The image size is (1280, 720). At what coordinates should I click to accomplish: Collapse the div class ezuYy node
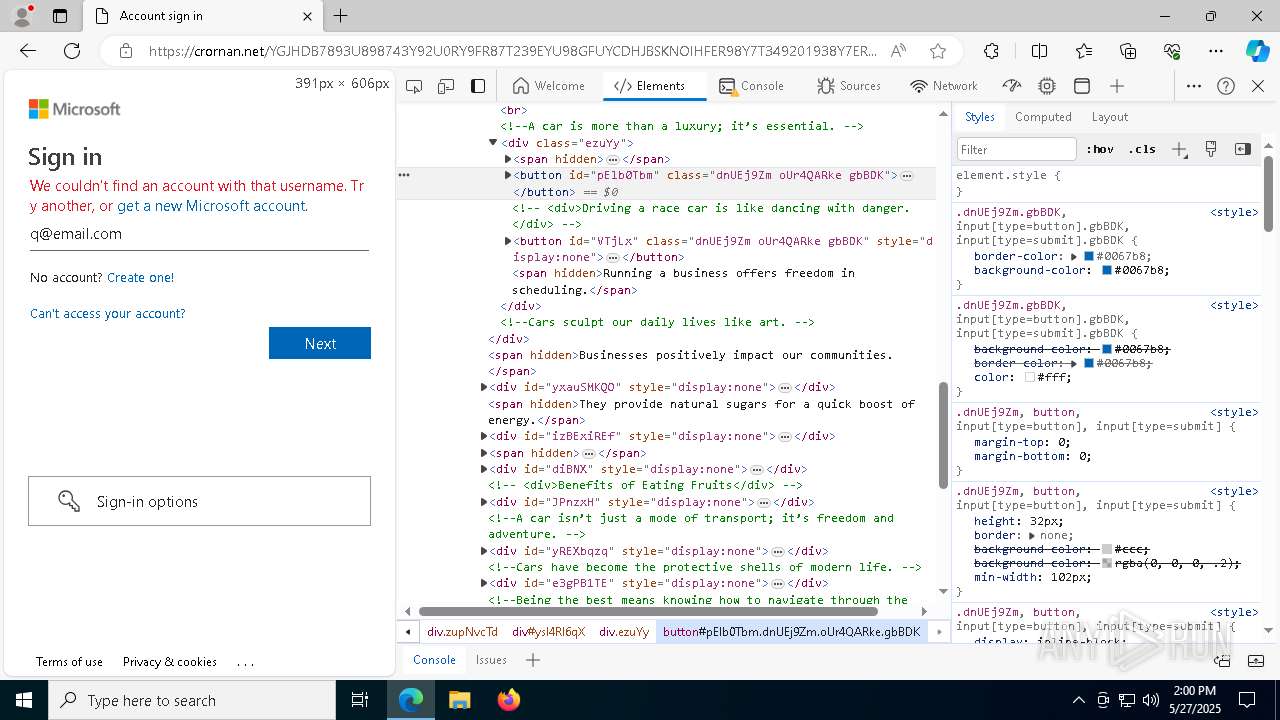pyautogui.click(x=493, y=143)
